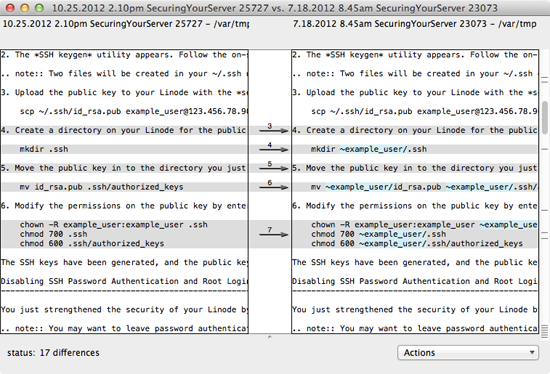Click left line "6. Modify the permissions on the public key"

pos(124,206)
